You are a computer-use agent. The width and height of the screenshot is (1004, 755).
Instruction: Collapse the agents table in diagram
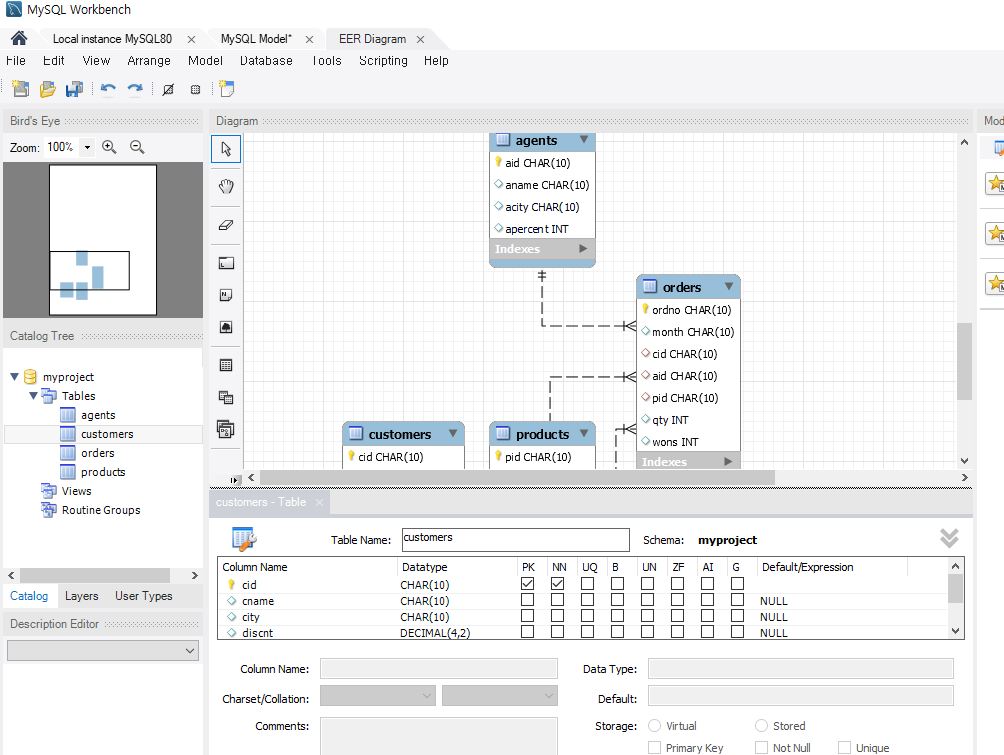pyautogui.click(x=584, y=140)
